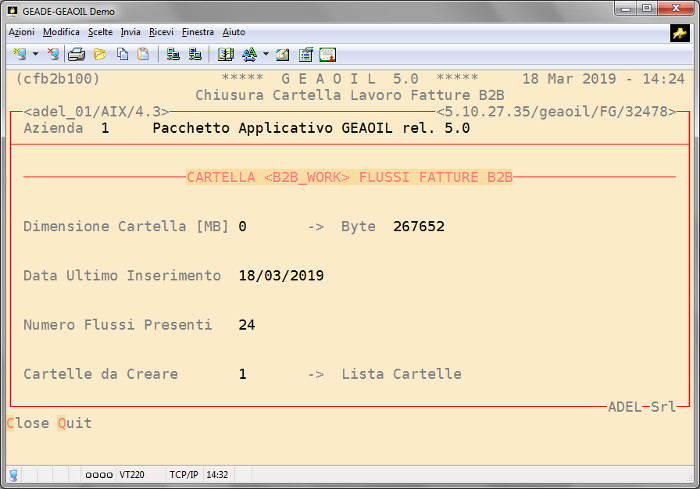The height and width of the screenshot is (489, 700).
Task: Click the Cartelle da Creare value field
Action: (x=243, y=374)
